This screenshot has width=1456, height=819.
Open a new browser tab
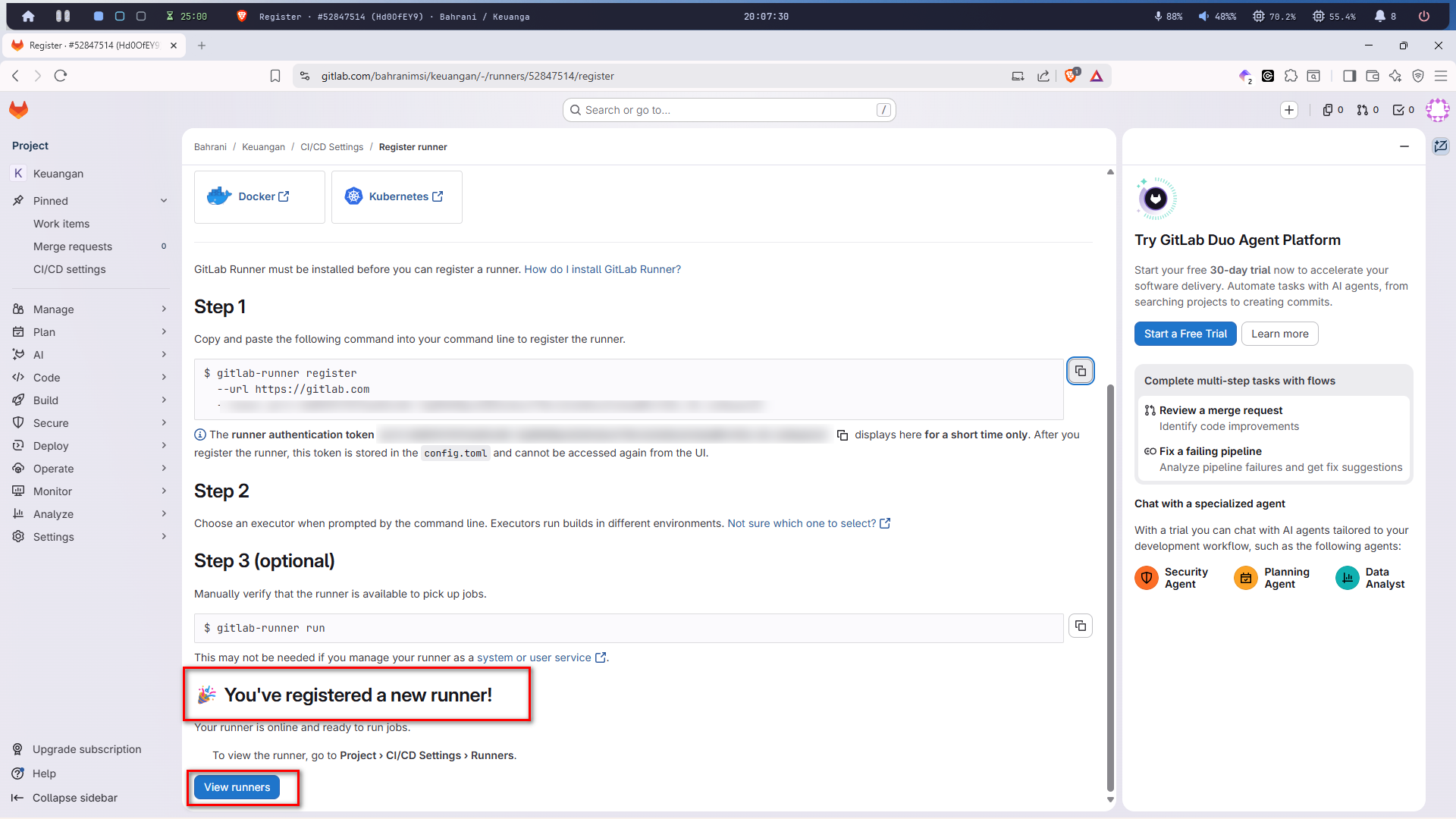202,45
